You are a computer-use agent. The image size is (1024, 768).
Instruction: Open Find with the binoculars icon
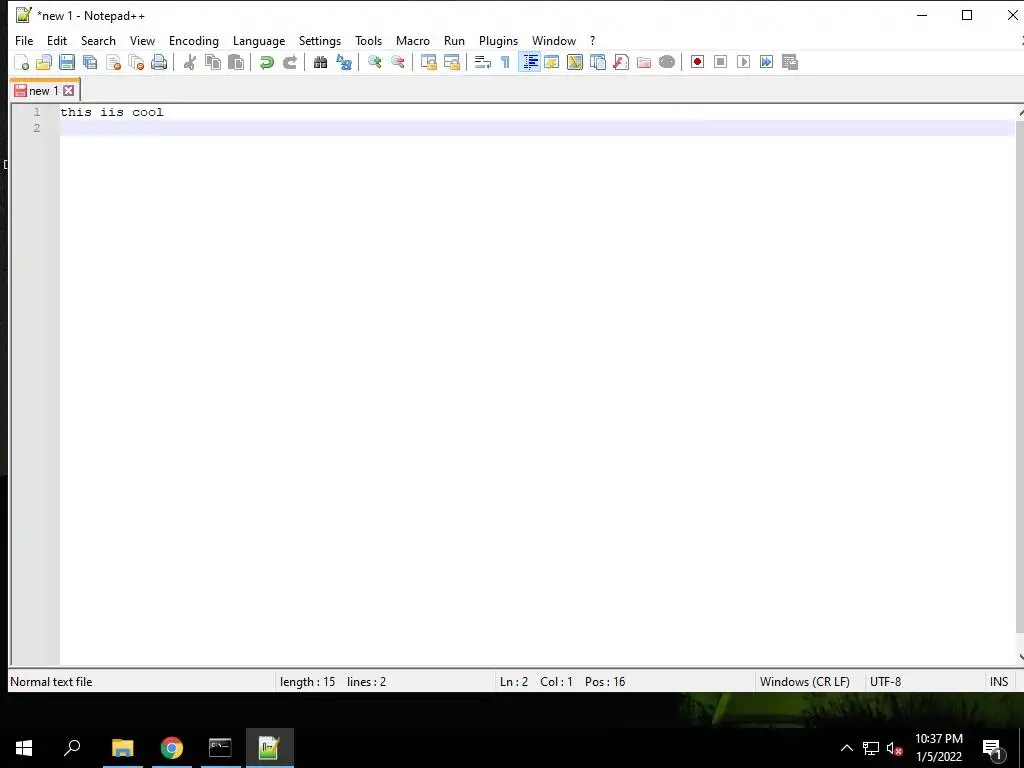coord(320,62)
